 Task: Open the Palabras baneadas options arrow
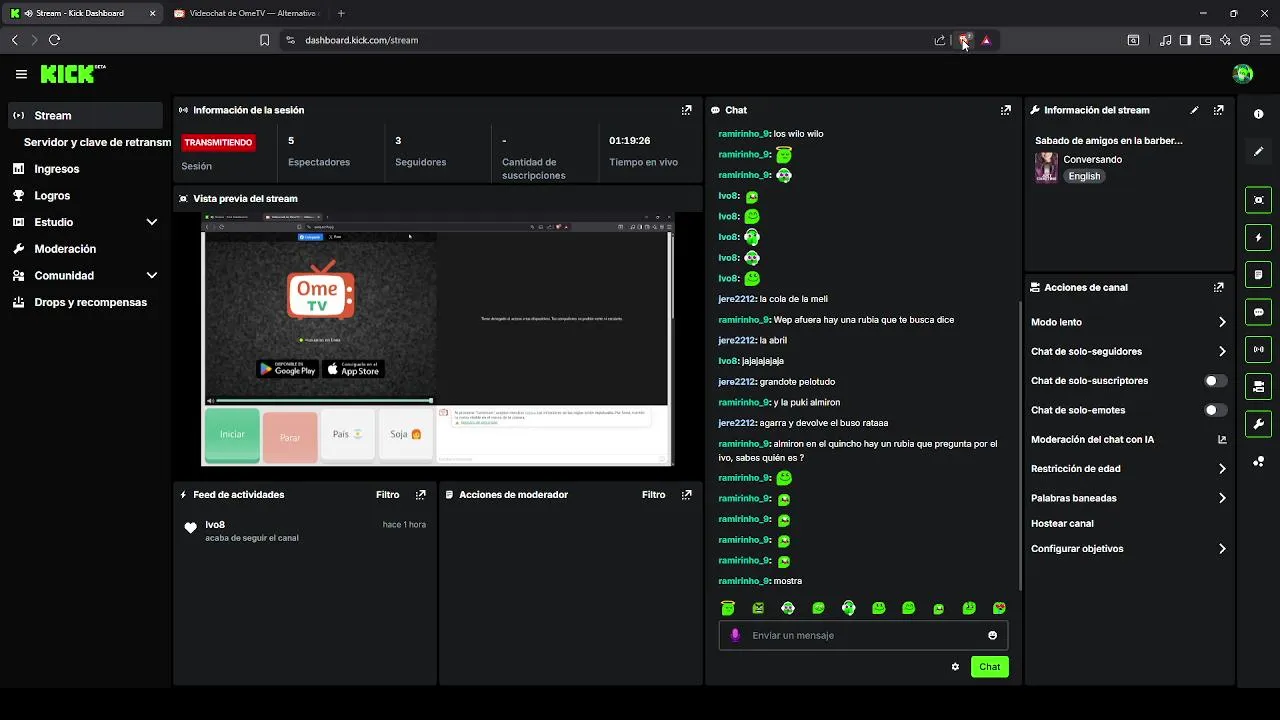pyautogui.click(x=1221, y=498)
